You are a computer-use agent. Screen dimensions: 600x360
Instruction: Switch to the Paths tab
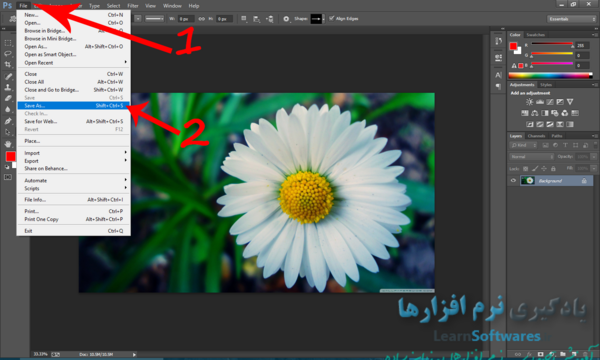point(557,136)
